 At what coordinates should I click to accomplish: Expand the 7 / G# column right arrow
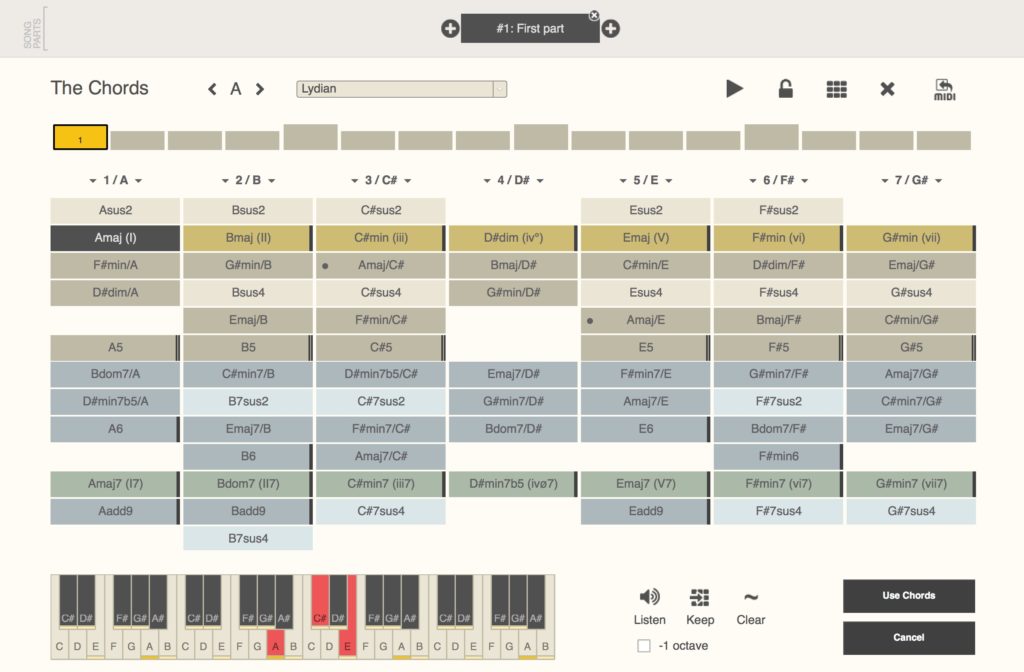(x=938, y=181)
